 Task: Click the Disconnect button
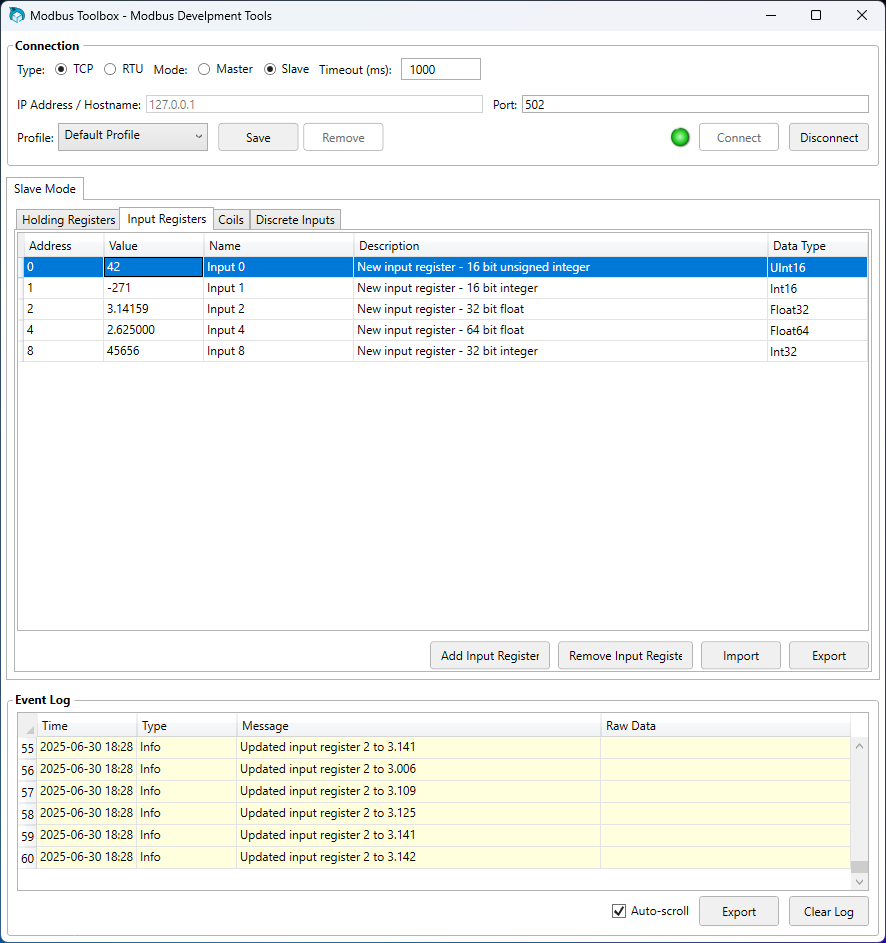pyautogui.click(x=828, y=137)
